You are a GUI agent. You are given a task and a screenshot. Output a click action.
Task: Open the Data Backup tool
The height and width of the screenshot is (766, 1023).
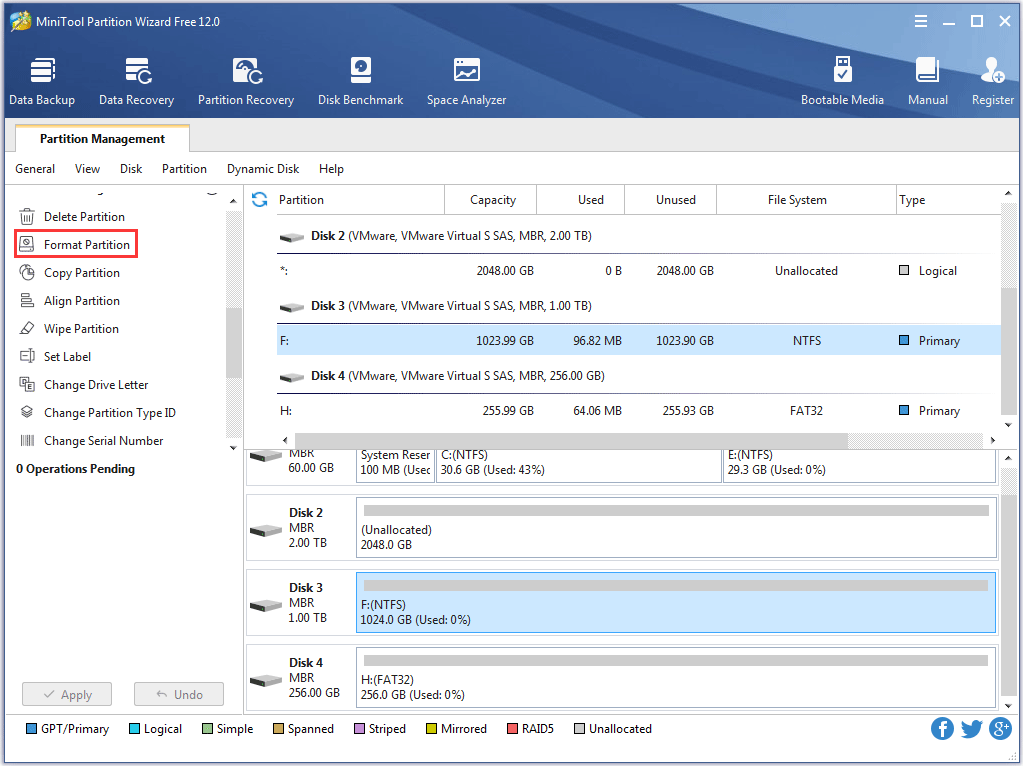coord(42,82)
